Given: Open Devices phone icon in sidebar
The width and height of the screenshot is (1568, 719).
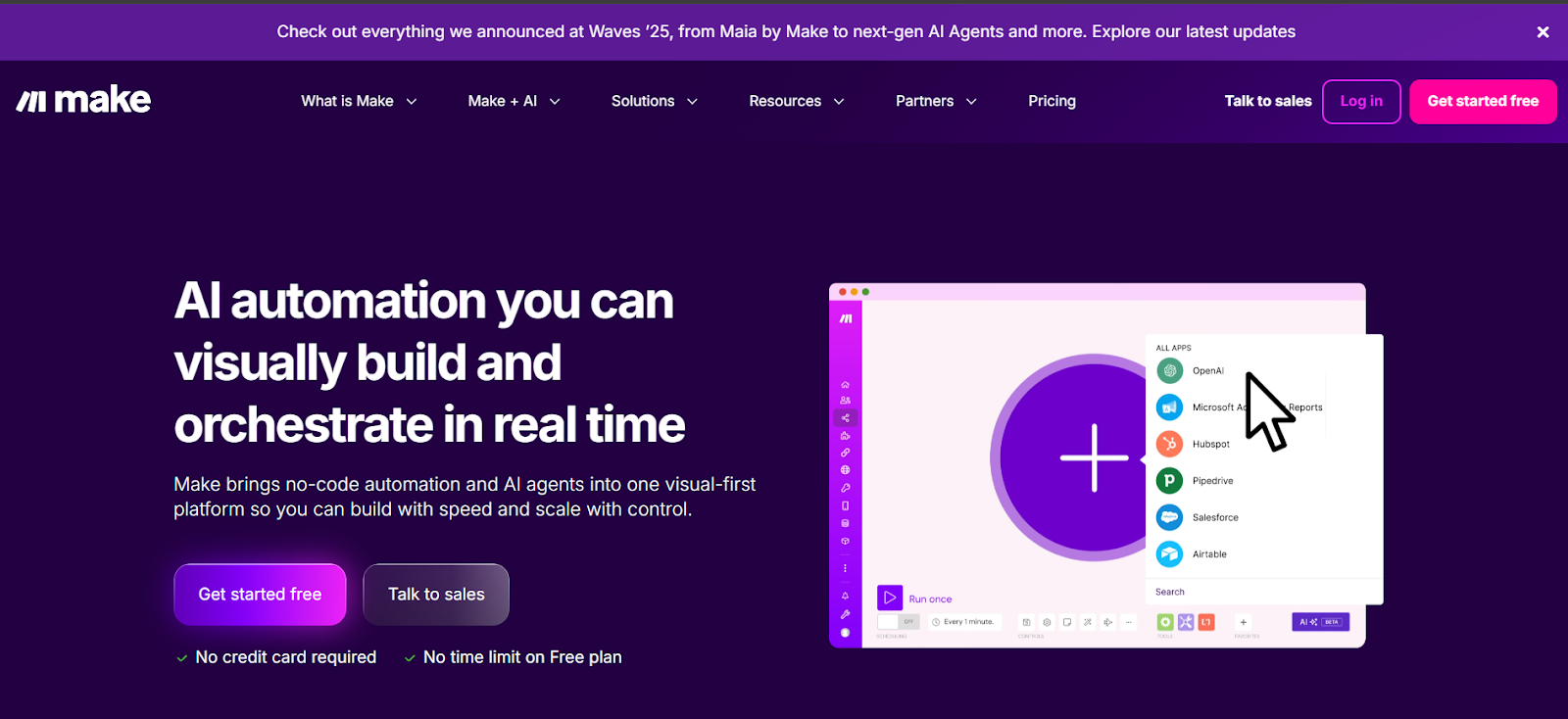Looking at the screenshot, I should [845, 505].
